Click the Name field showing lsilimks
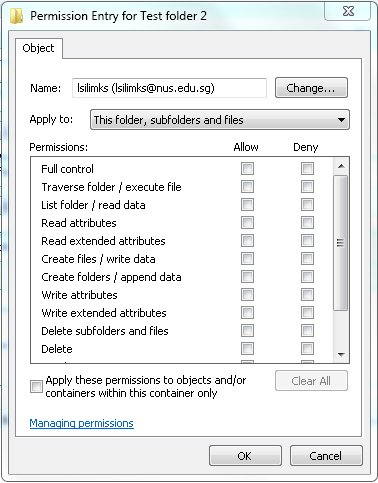Image resolution: width=378 pixels, height=483 pixels. coord(169,88)
